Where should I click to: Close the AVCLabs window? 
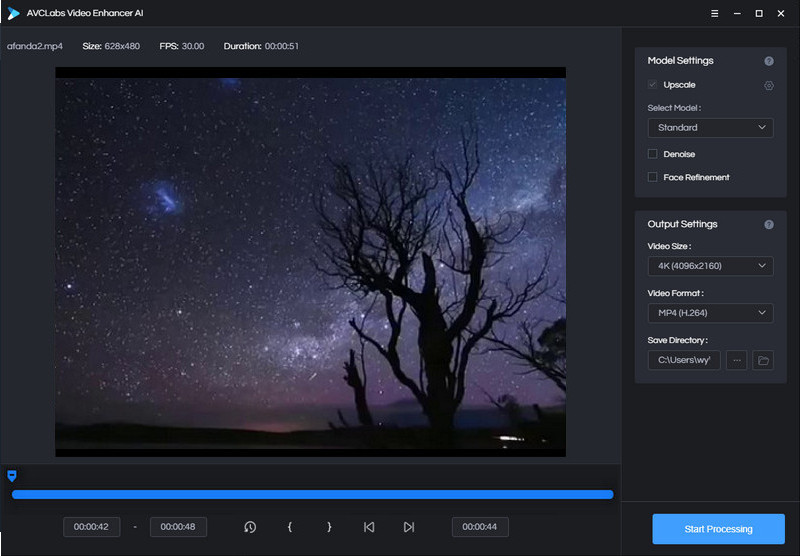tap(781, 14)
